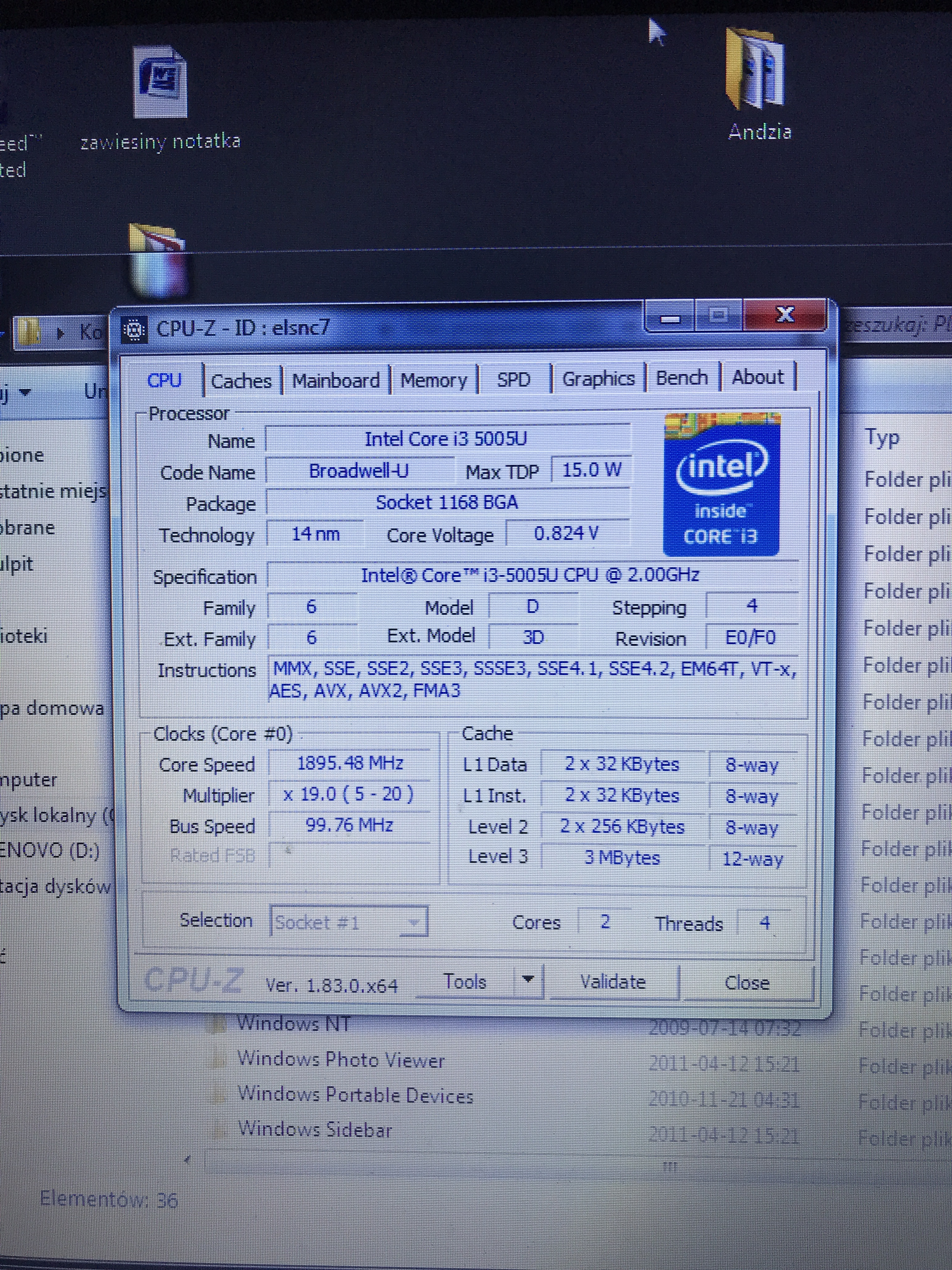Image resolution: width=952 pixels, height=1270 pixels.
Task: Click the code name 'Broadwell-U'
Action: click(359, 471)
